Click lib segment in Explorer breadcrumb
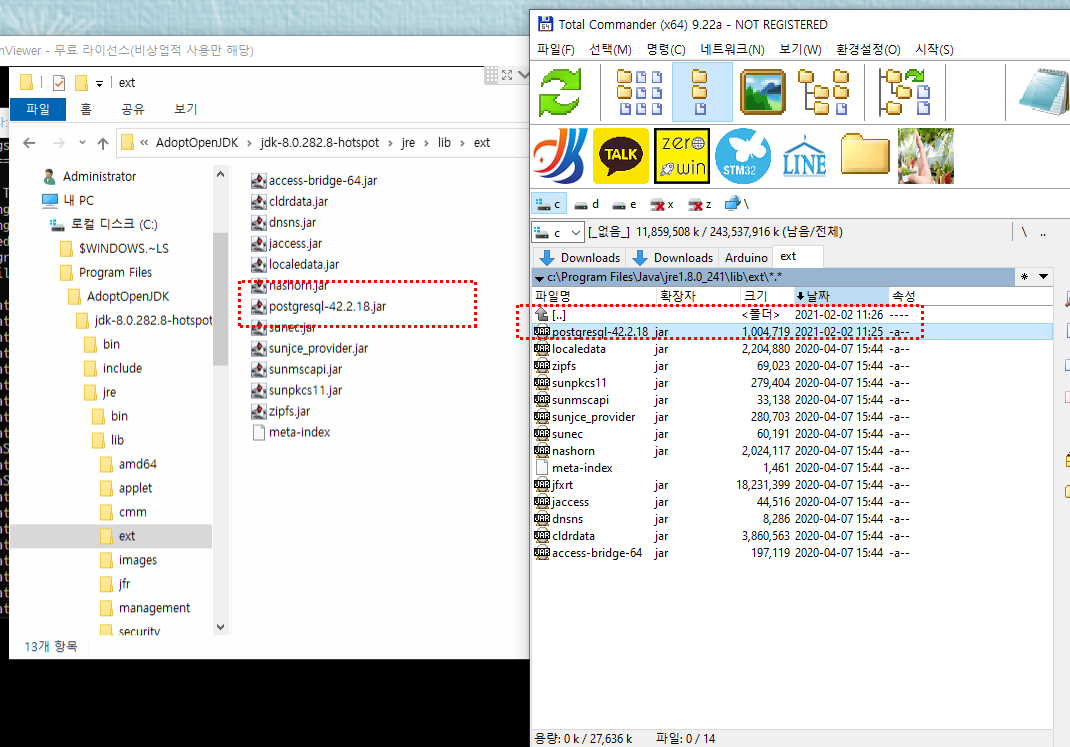 444,143
